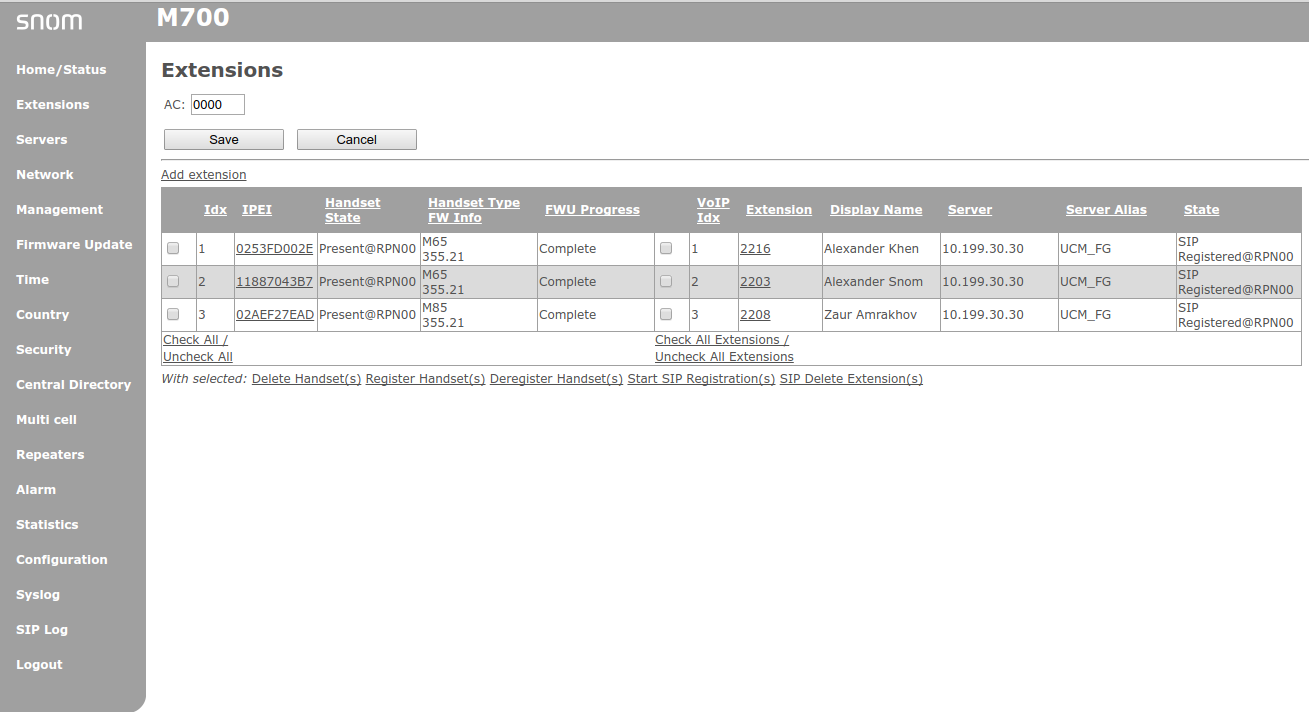Open Home/Status page
1309x718 pixels.
[61, 70]
